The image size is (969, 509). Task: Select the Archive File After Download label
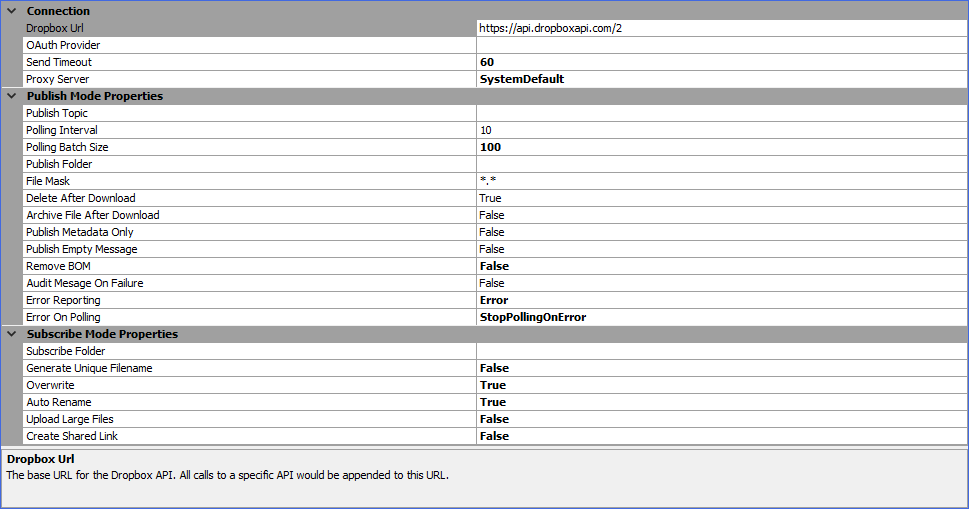click(93, 215)
